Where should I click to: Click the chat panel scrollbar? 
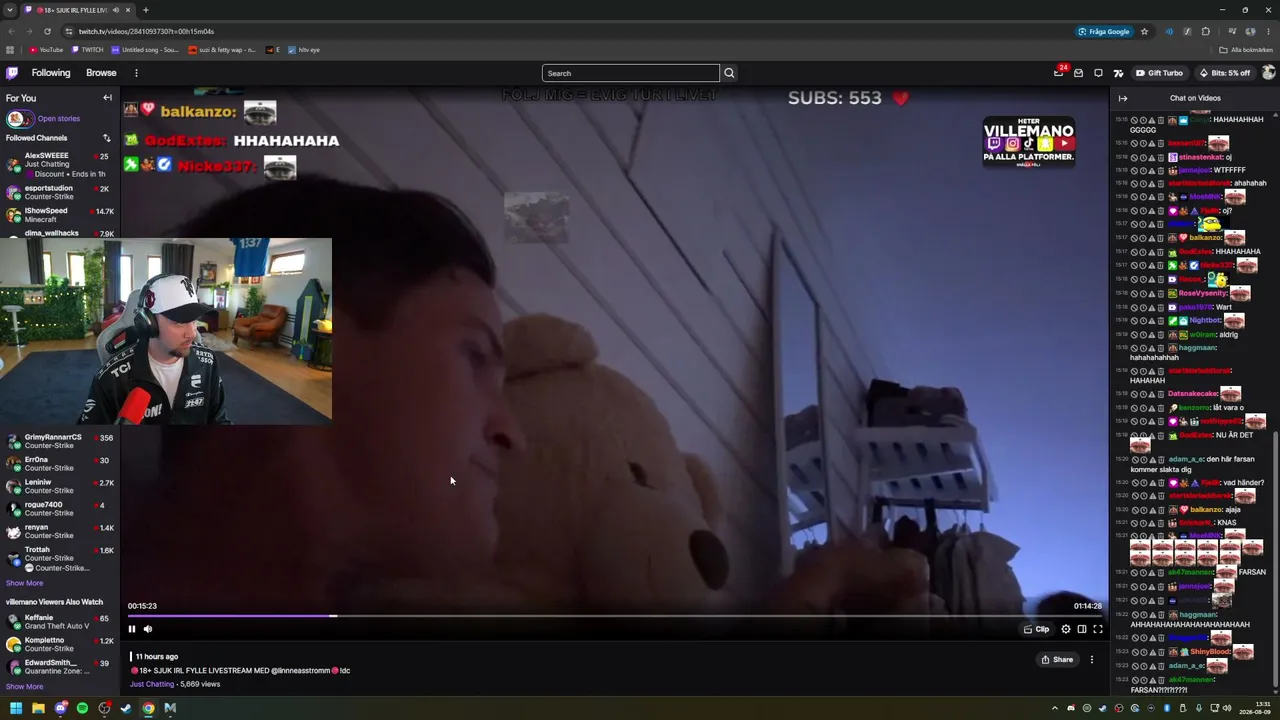tap(1275, 560)
